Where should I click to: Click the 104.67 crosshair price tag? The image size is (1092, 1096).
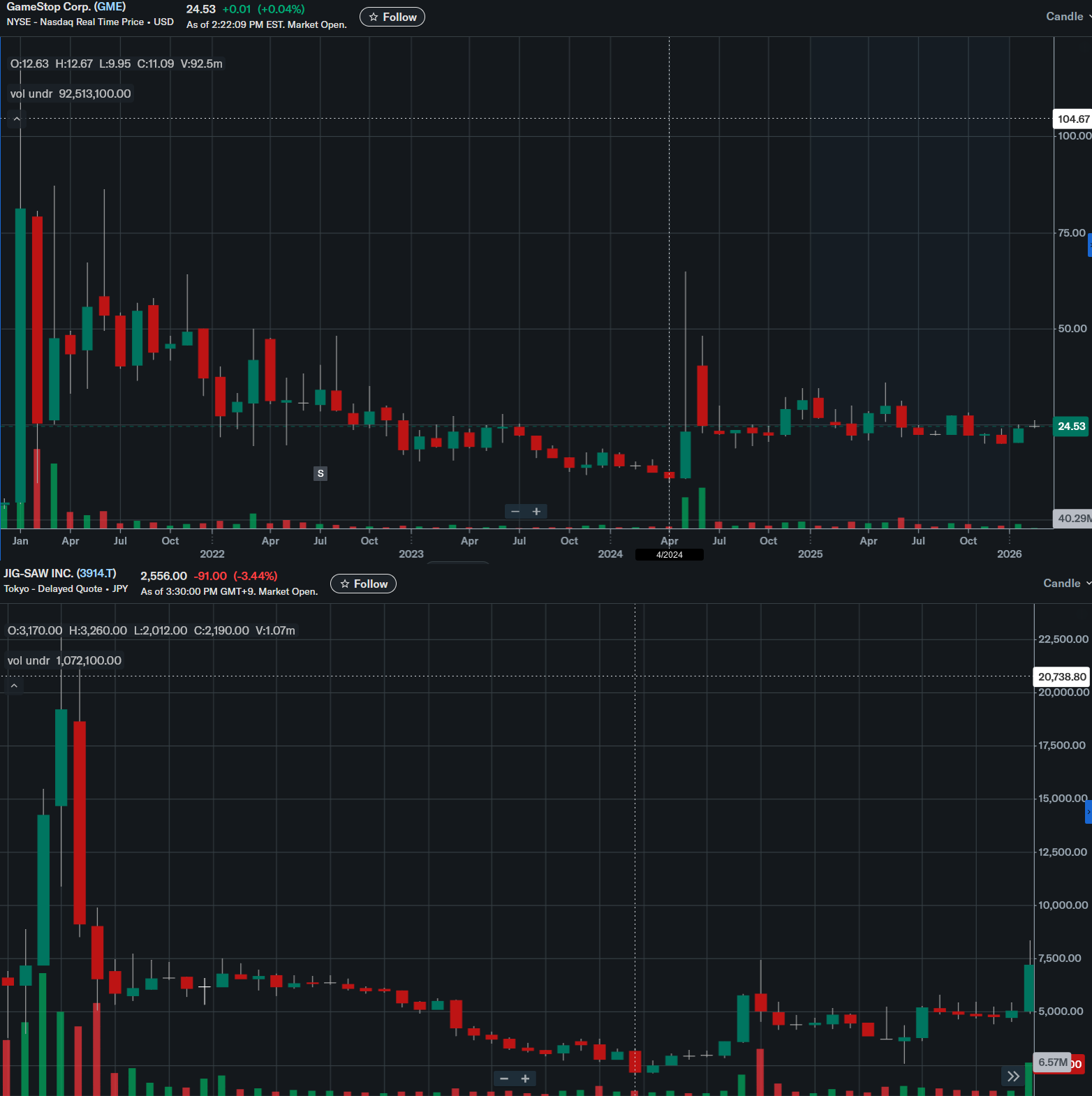click(x=1072, y=119)
